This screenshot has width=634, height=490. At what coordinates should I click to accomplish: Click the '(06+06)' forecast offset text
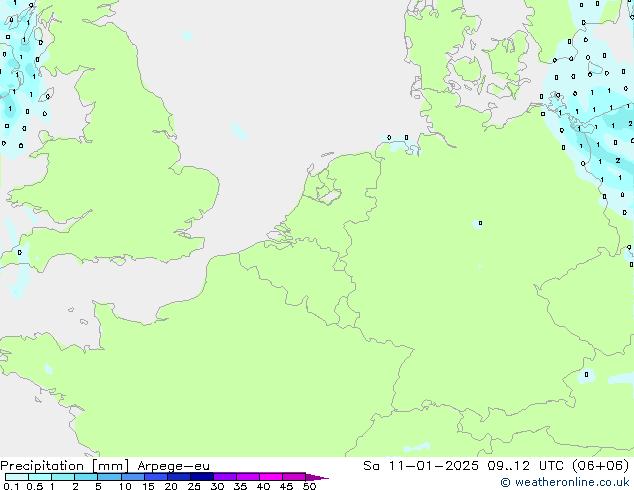click(601, 465)
